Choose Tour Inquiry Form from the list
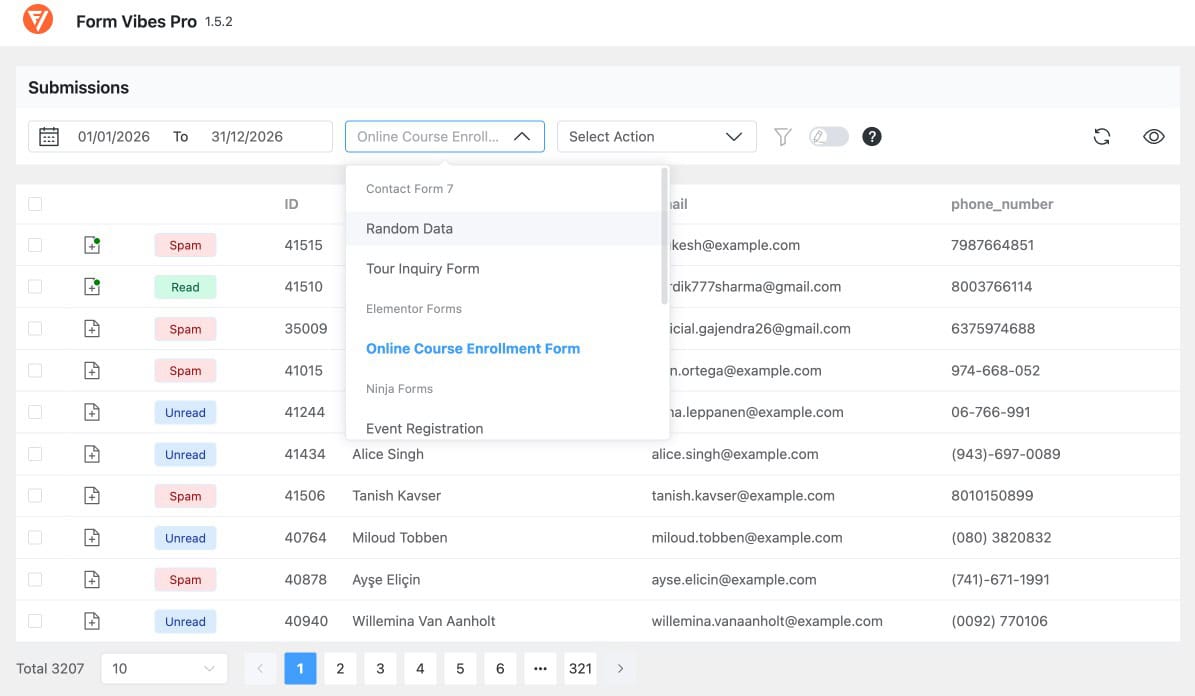1195x696 pixels. pos(503,268)
